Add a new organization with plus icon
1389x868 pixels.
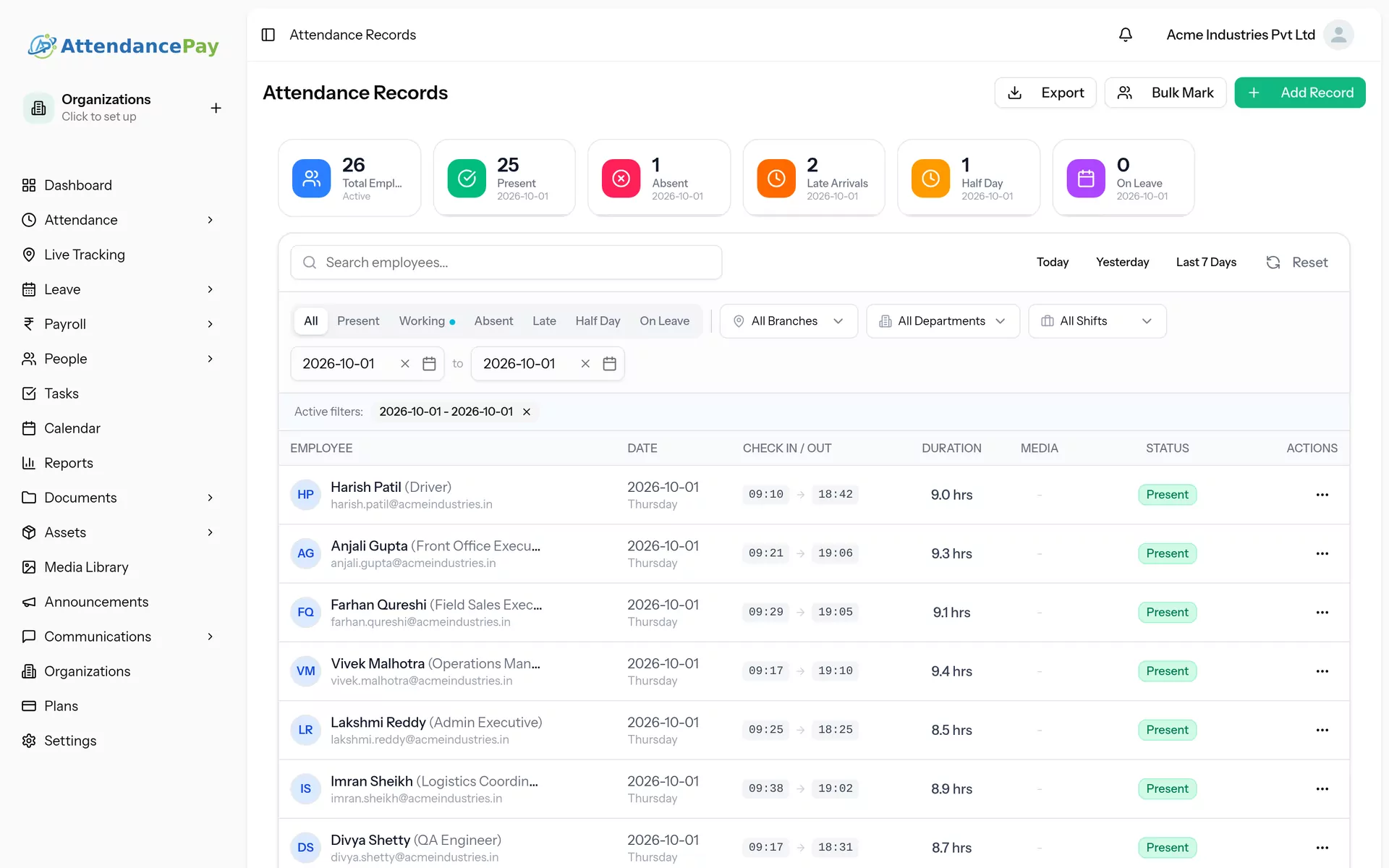click(216, 108)
